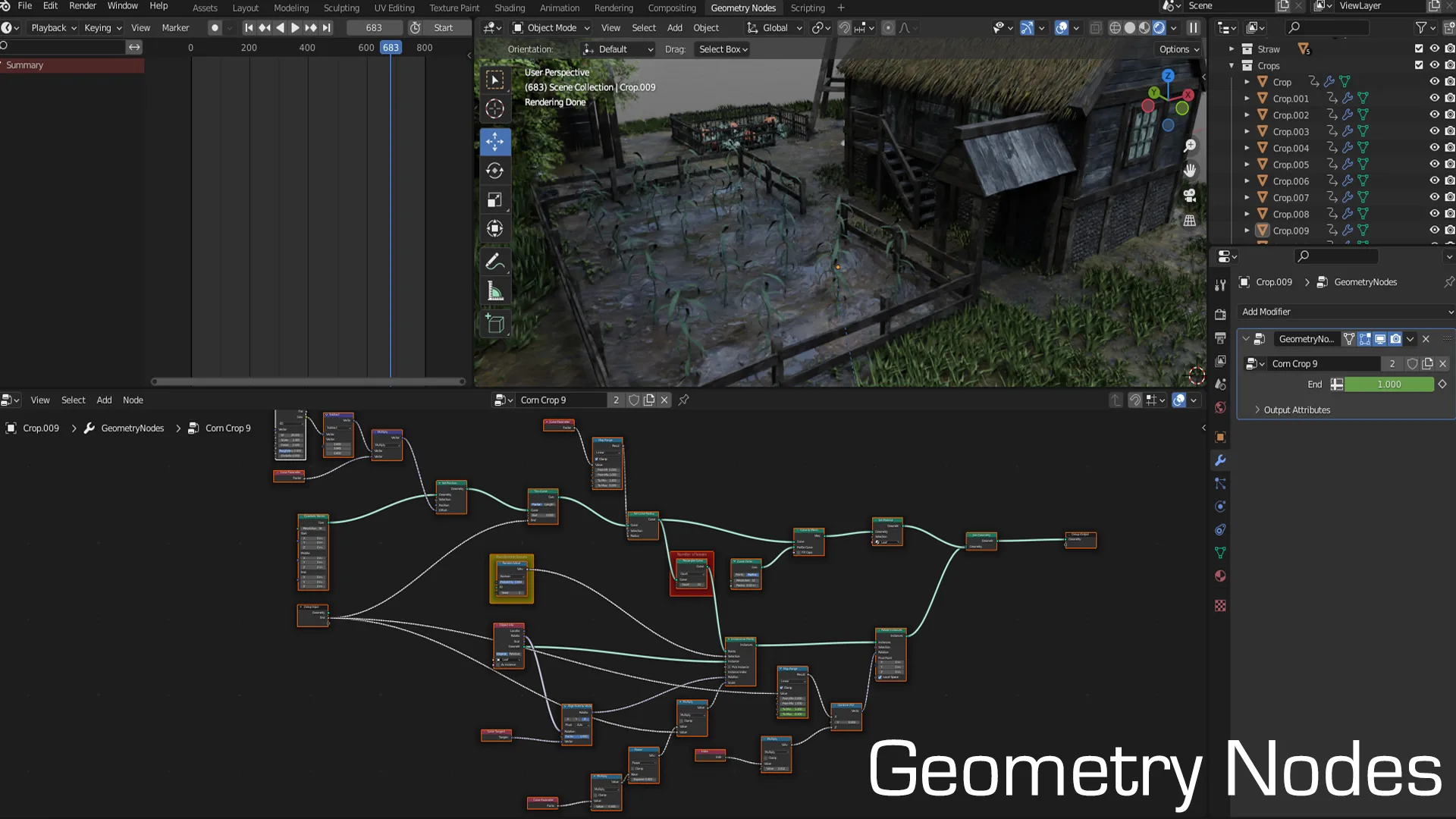Open the Render menu
The image size is (1456, 819).
pyautogui.click(x=82, y=5)
